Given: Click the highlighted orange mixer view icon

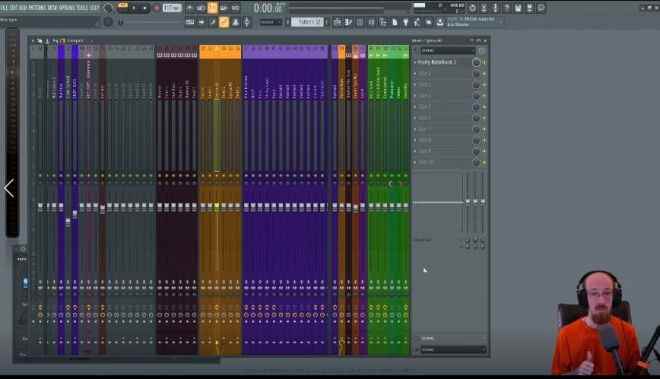Looking at the screenshot, I should (224, 22).
